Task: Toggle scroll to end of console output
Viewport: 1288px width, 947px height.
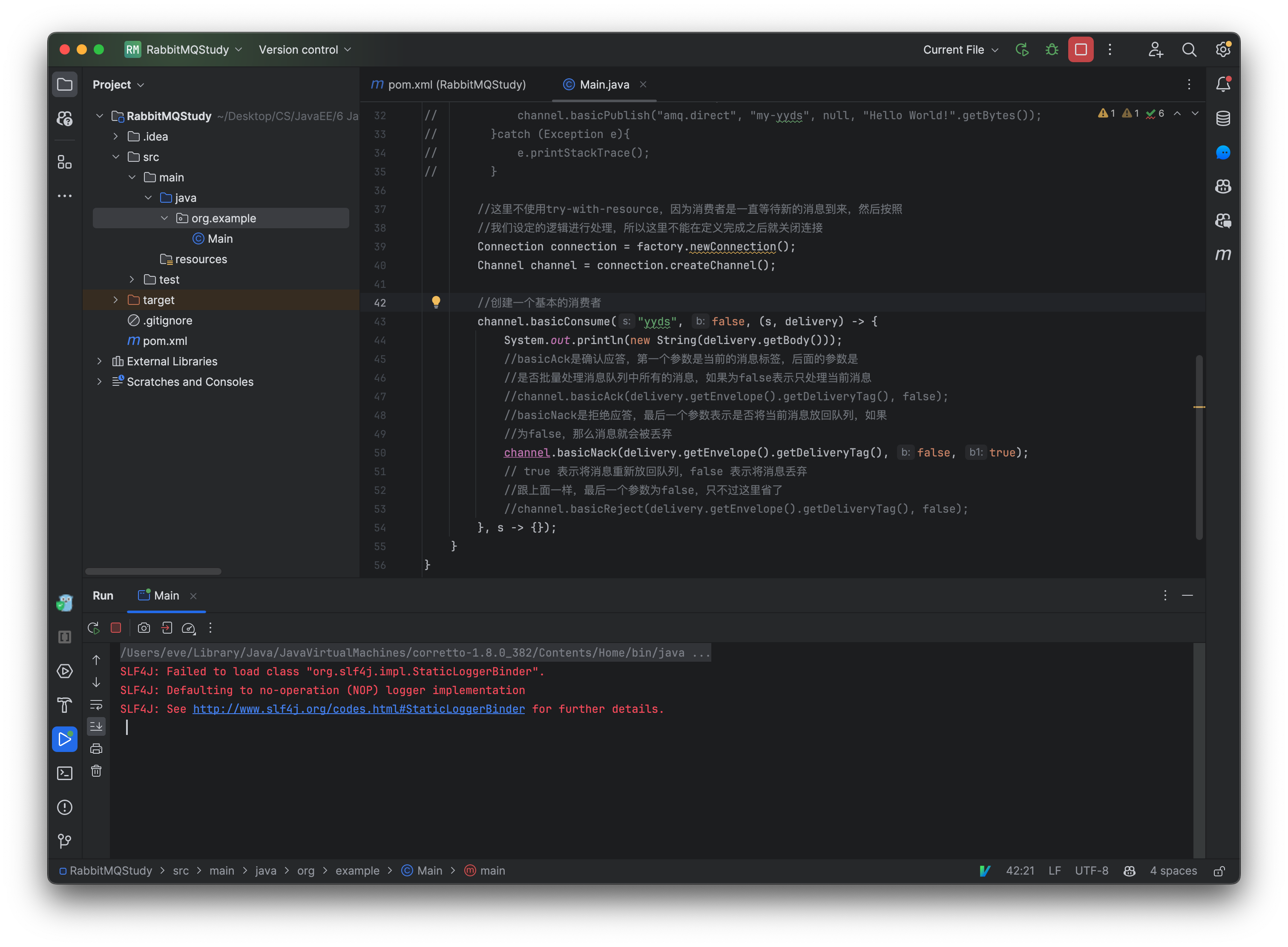Action: [x=96, y=726]
